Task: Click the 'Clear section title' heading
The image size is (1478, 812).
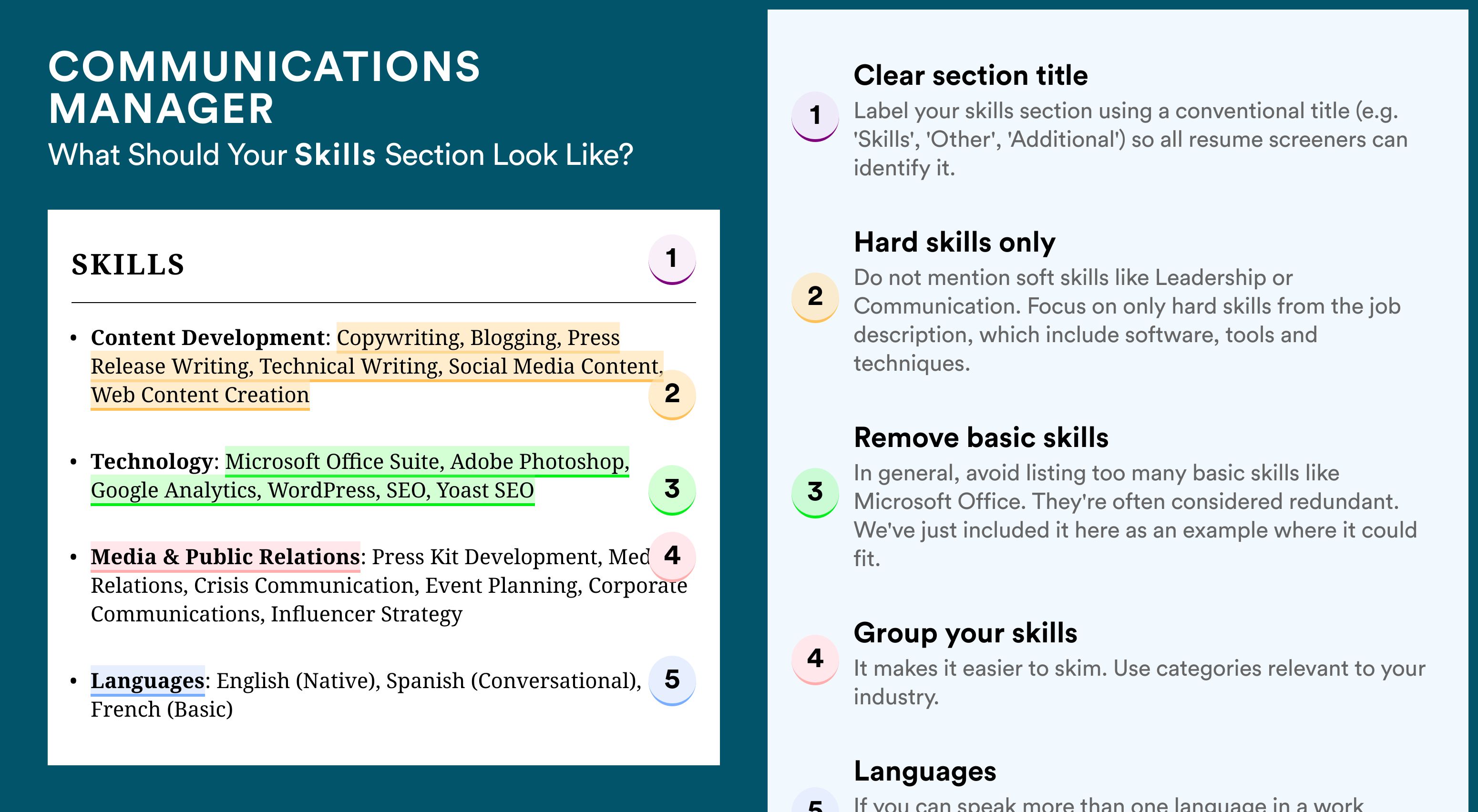Action: (x=971, y=76)
